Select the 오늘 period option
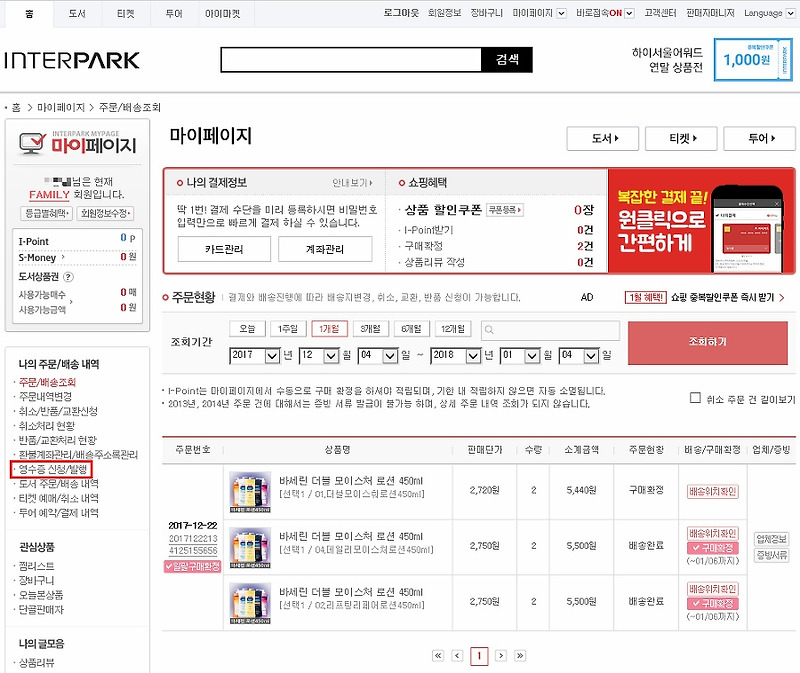Screen dimensions: 800x673 [x=247, y=329]
